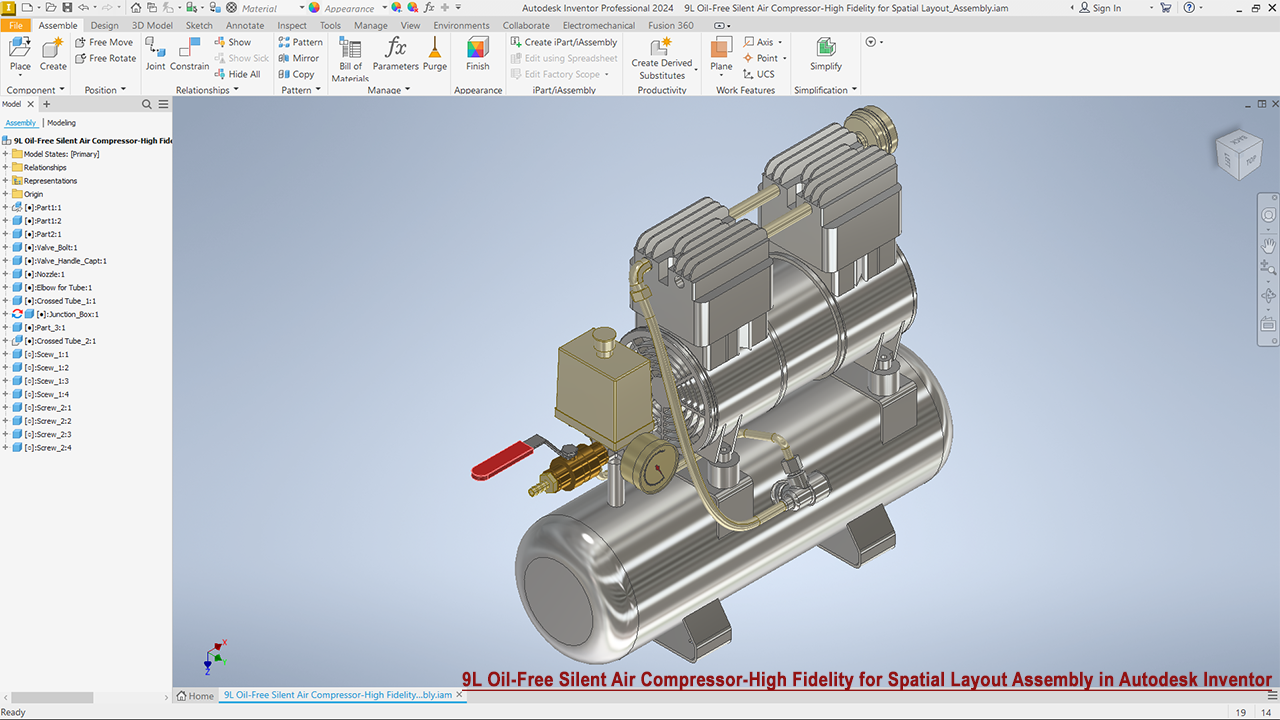Click the Create component tool
The height and width of the screenshot is (720, 1280).
(53, 54)
